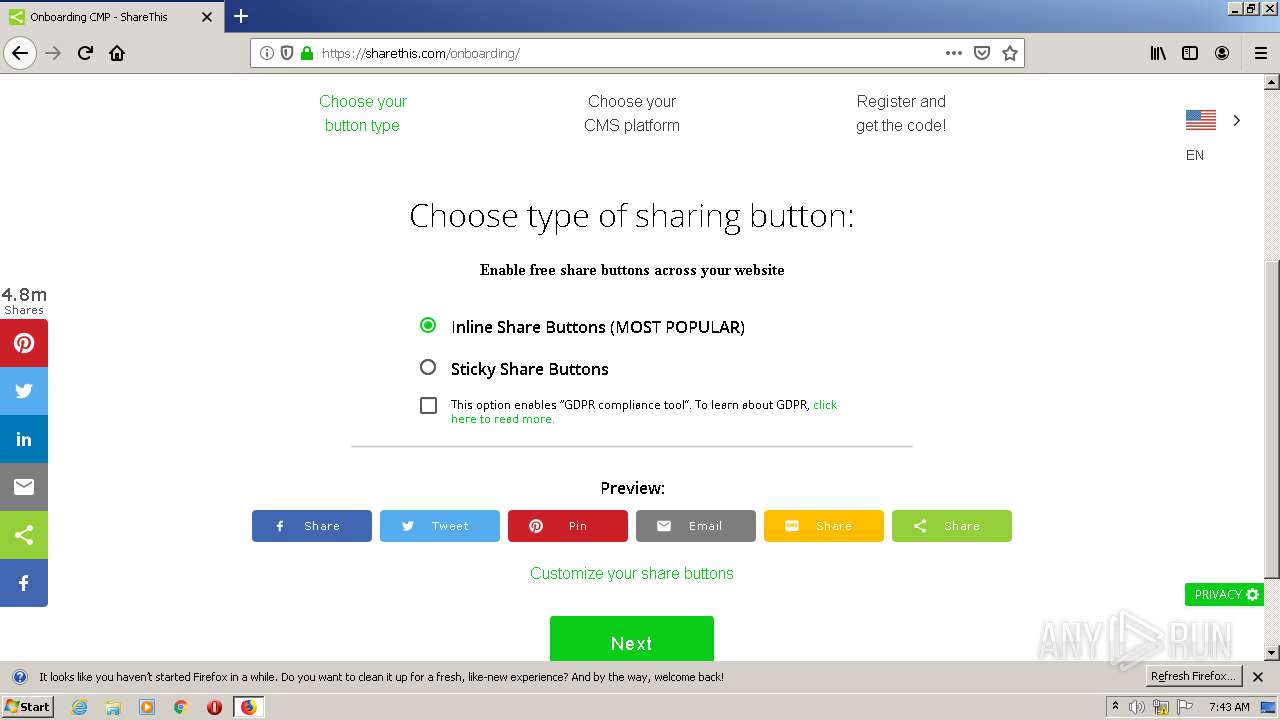Viewport: 1280px width, 720px height.
Task: Click the page vertical scrollbar
Action: pyautogui.click(x=1271, y=418)
